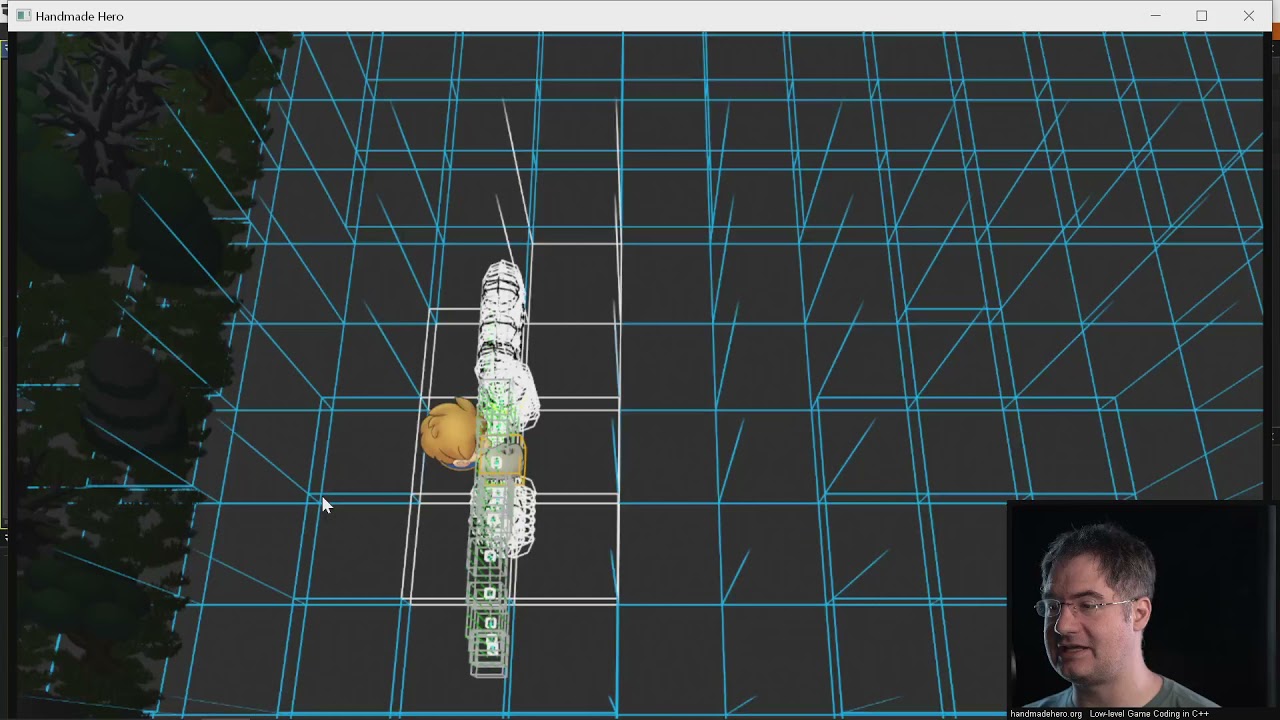Click the Handmade Hero window icon

pyautogui.click(x=23, y=16)
